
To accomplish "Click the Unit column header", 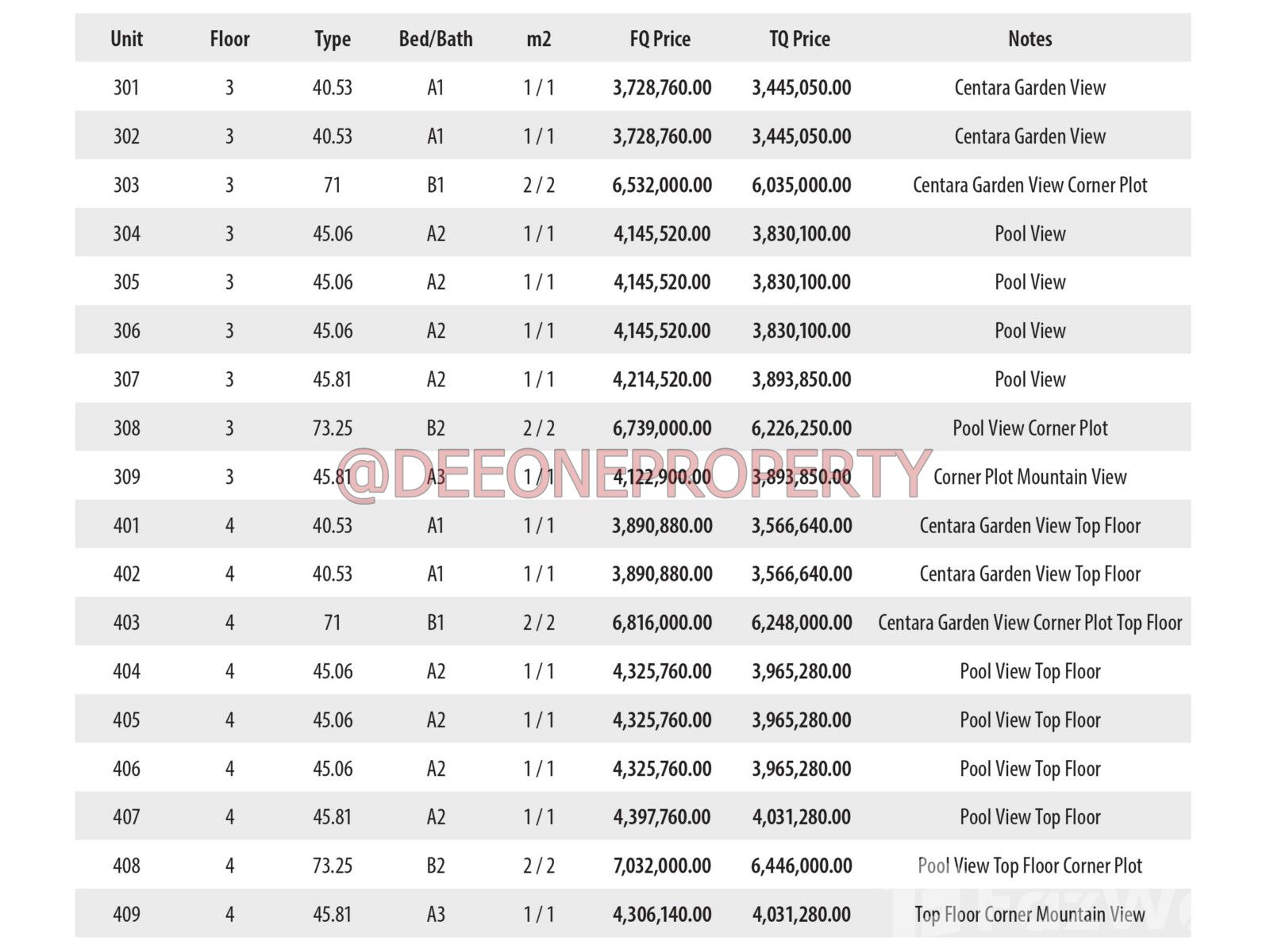I will click(x=126, y=39).
